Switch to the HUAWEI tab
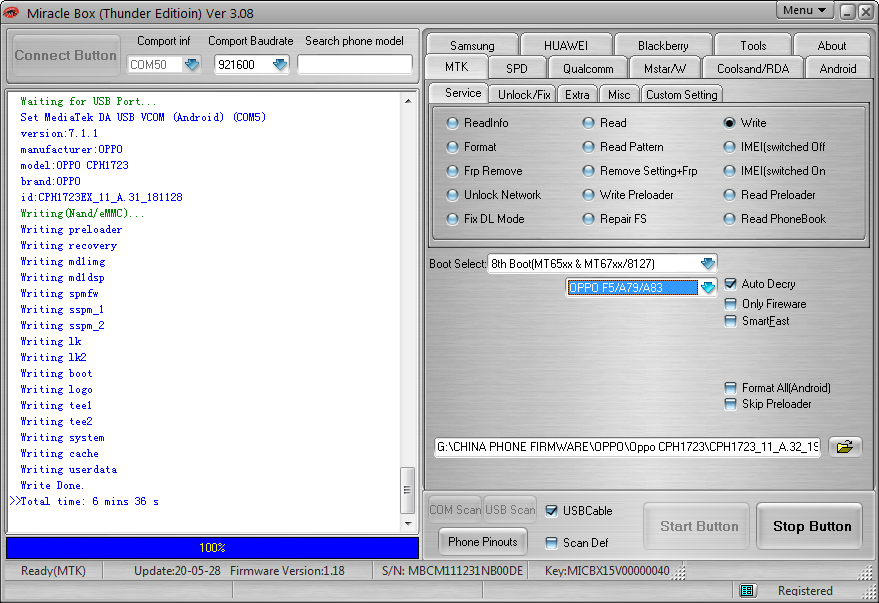The width and height of the screenshot is (879, 603). point(566,45)
